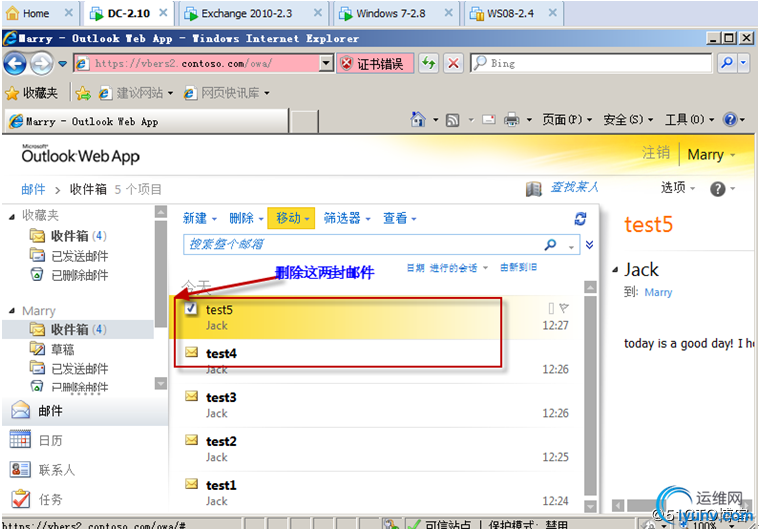Viewport: 759px width, 532px height.
Task: Click the read mail toolbar icon
Action: tap(489, 120)
